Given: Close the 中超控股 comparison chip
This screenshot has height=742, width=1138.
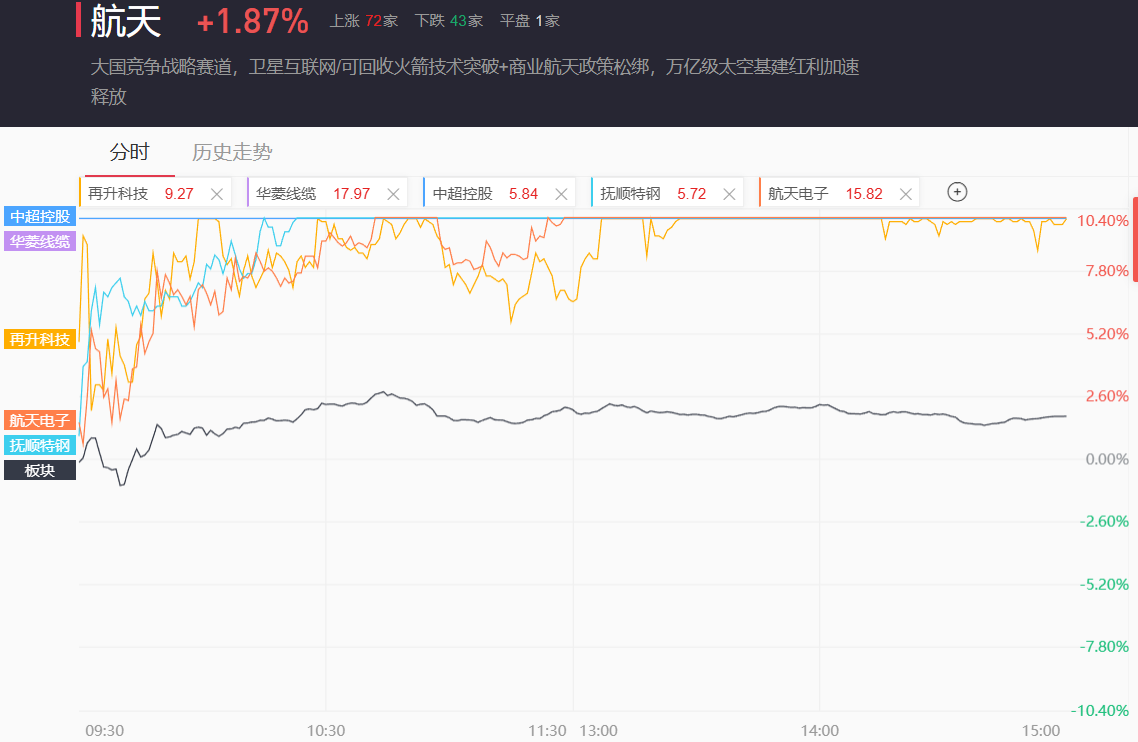Looking at the screenshot, I should point(561,194).
